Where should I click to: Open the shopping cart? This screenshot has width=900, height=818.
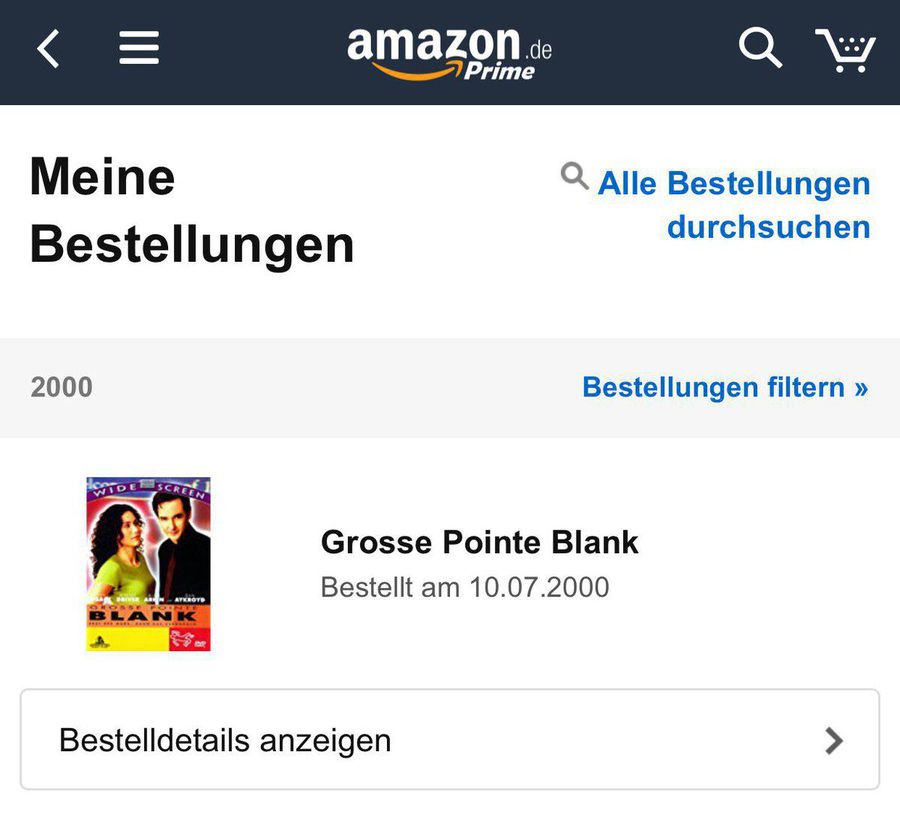coord(845,49)
